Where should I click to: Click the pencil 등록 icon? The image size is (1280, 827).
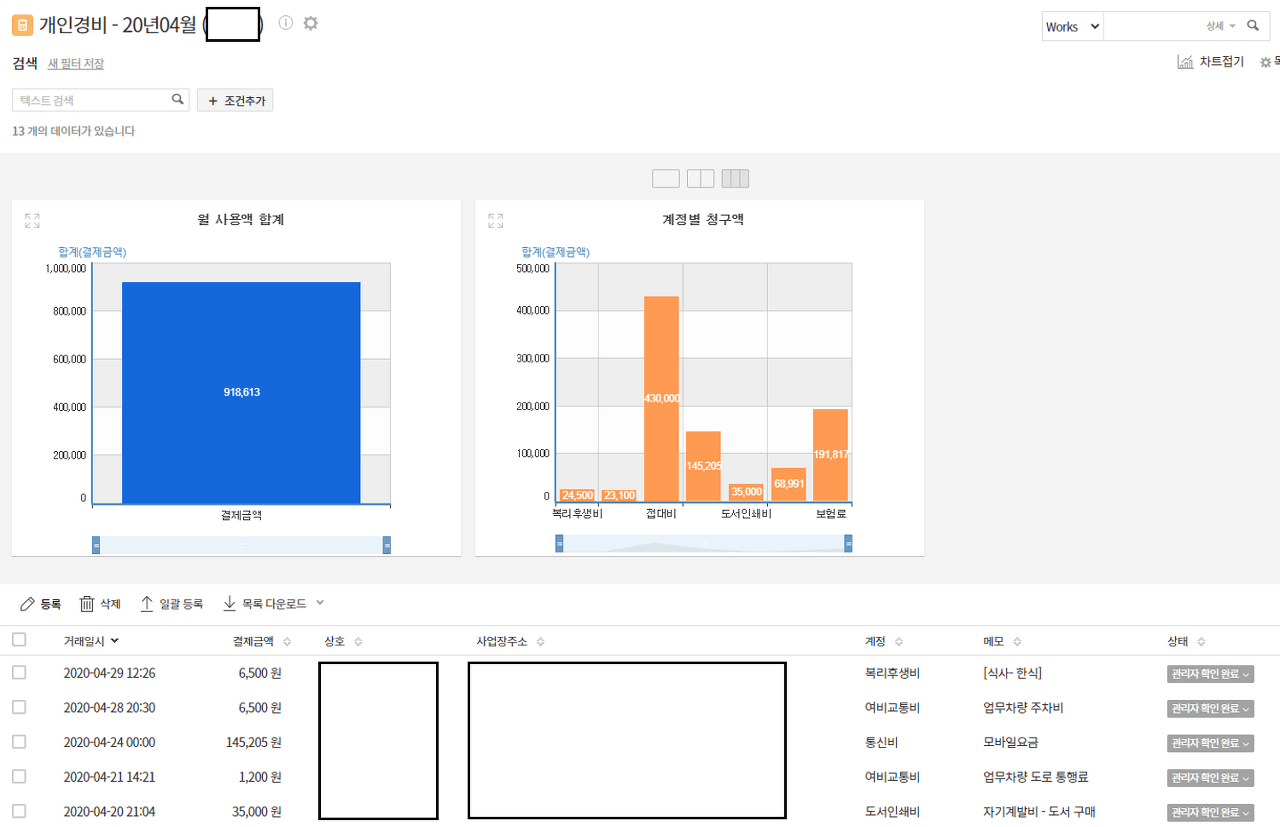(28, 604)
